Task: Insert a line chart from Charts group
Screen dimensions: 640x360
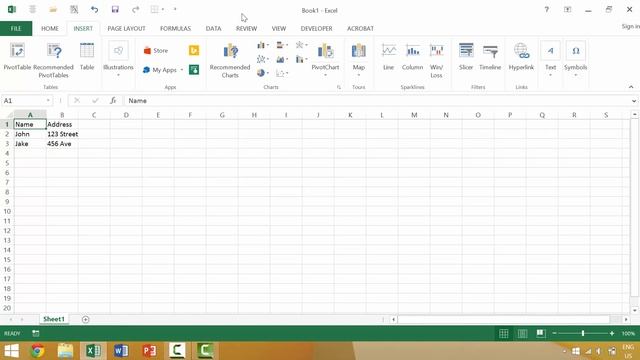Action: pos(262,60)
